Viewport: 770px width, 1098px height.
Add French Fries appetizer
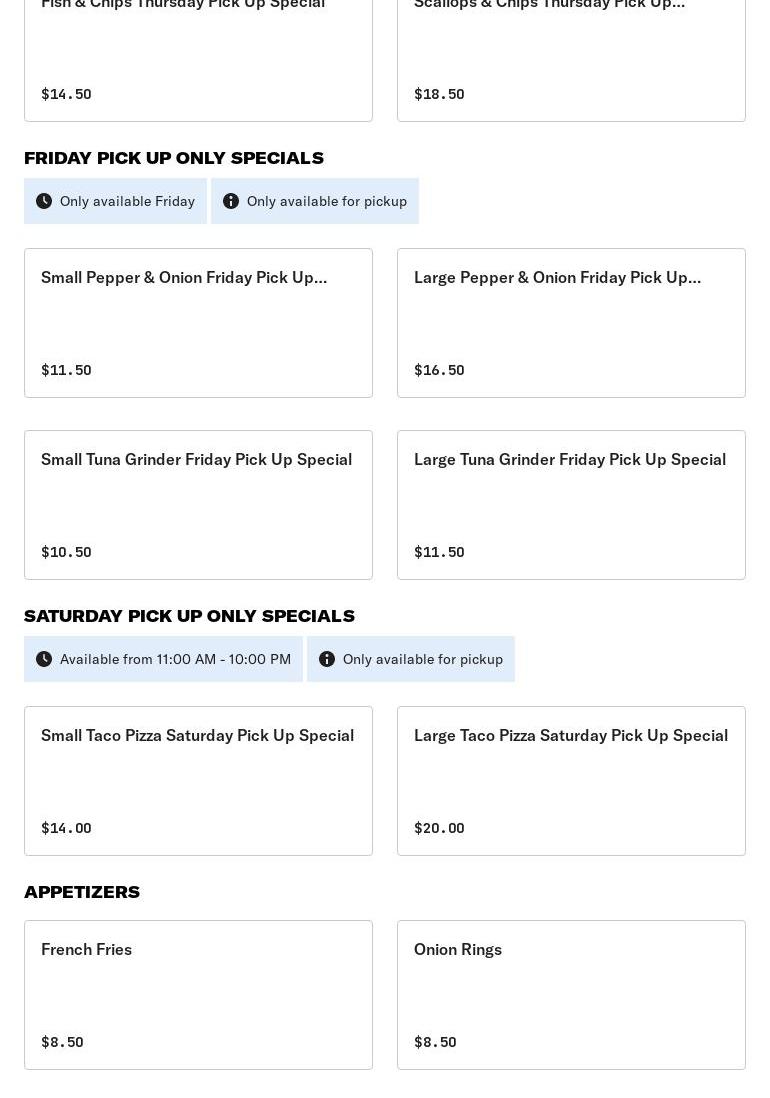point(198,995)
